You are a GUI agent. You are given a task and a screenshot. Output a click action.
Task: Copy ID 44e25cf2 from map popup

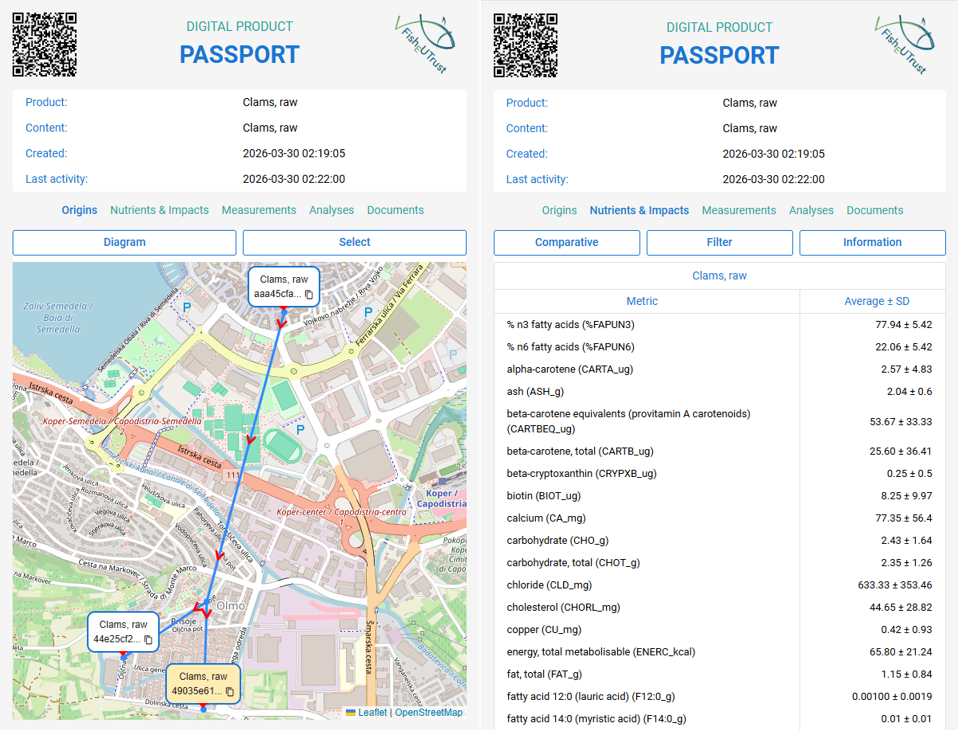click(148, 640)
